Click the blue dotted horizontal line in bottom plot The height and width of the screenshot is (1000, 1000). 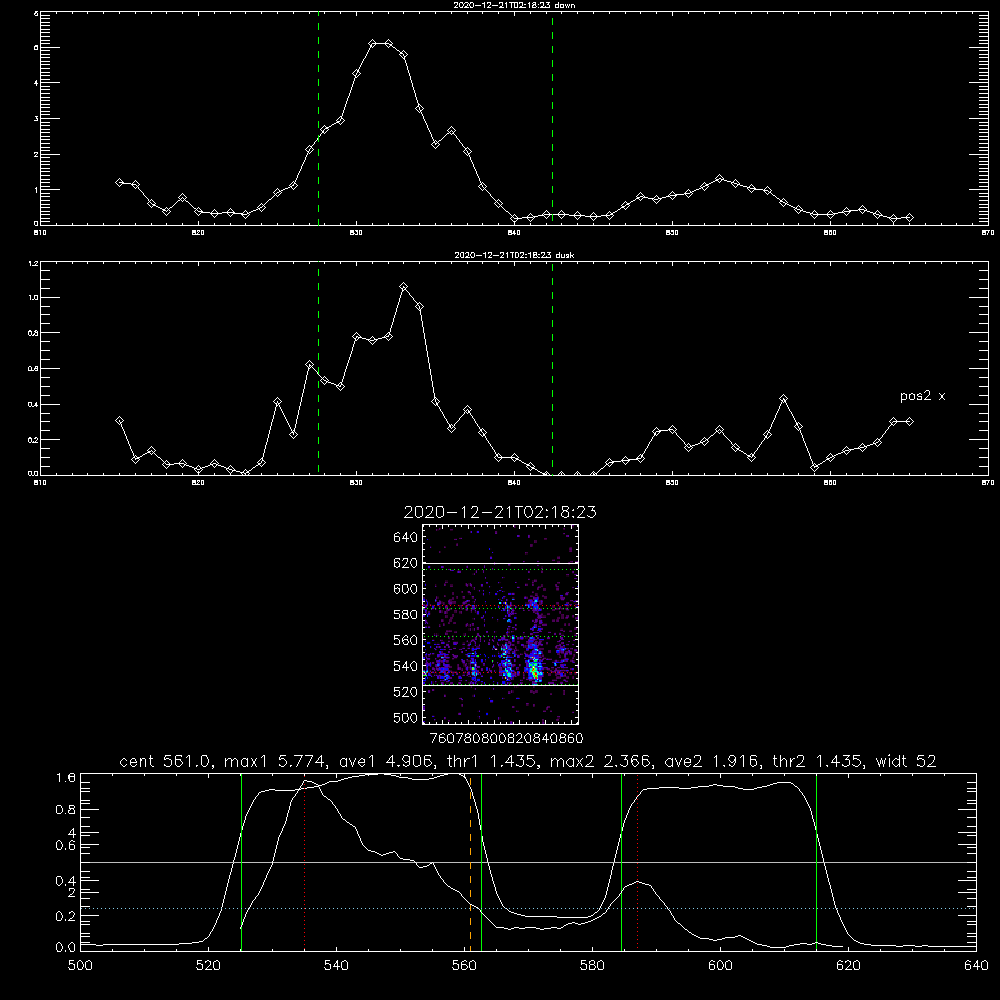point(528,908)
